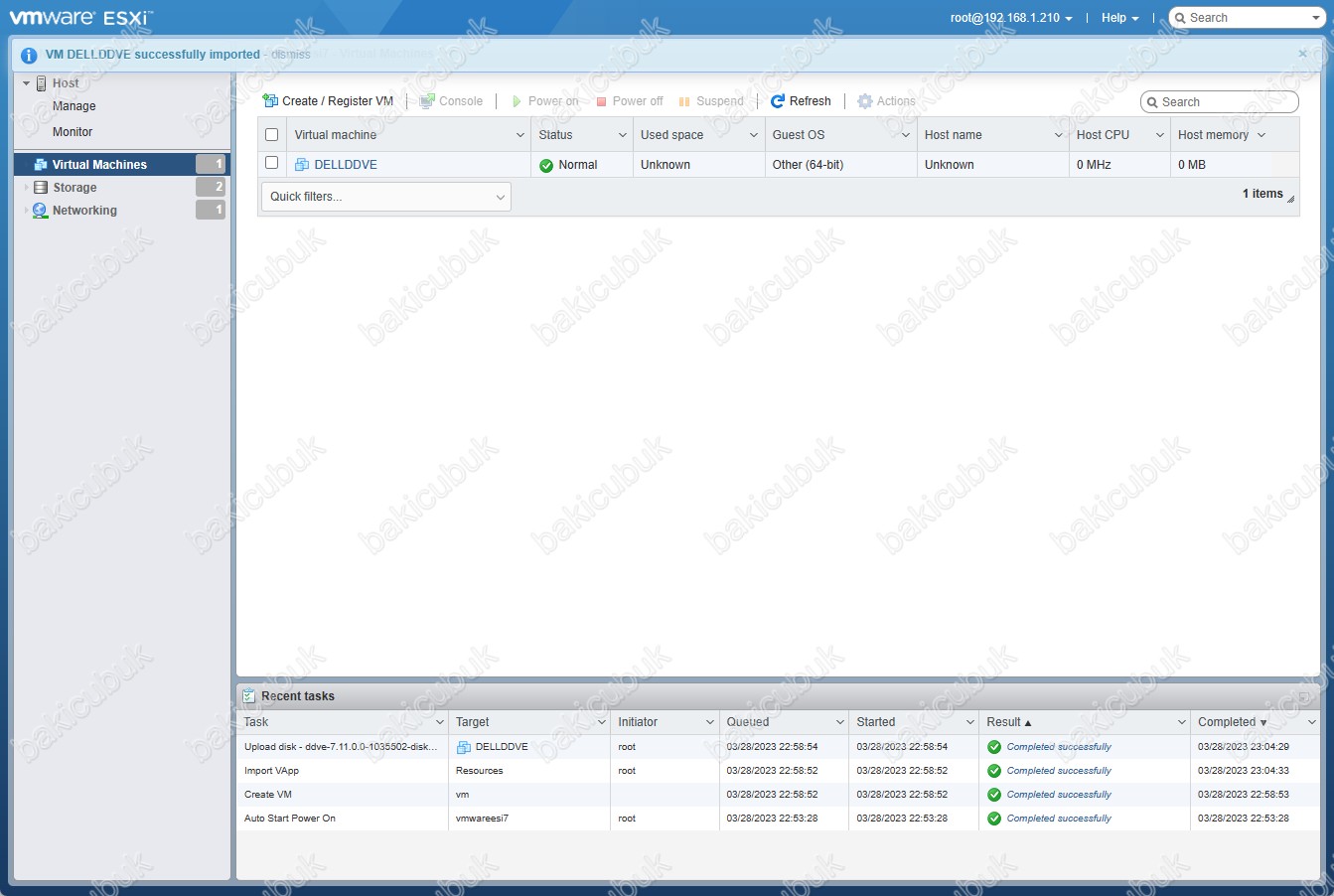Click the VMware ESXi logo
1334x896 pixels.
tap(80, 18)
